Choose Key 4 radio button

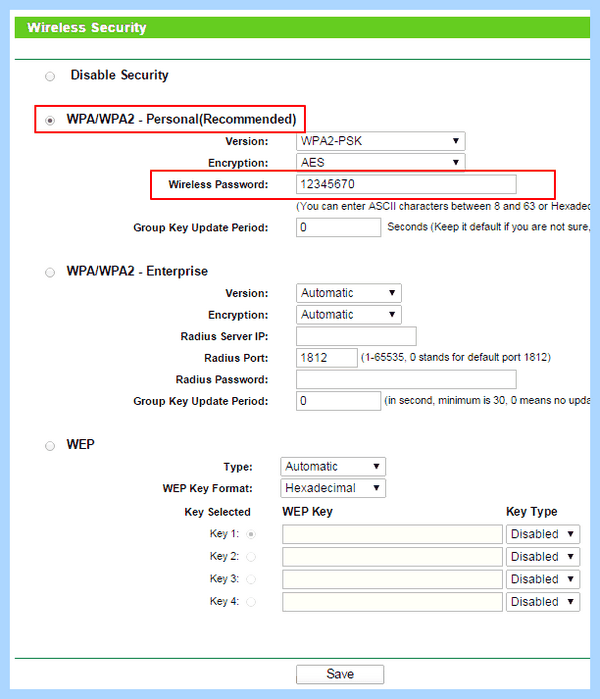pyautogui.click(x=251, y=602)
